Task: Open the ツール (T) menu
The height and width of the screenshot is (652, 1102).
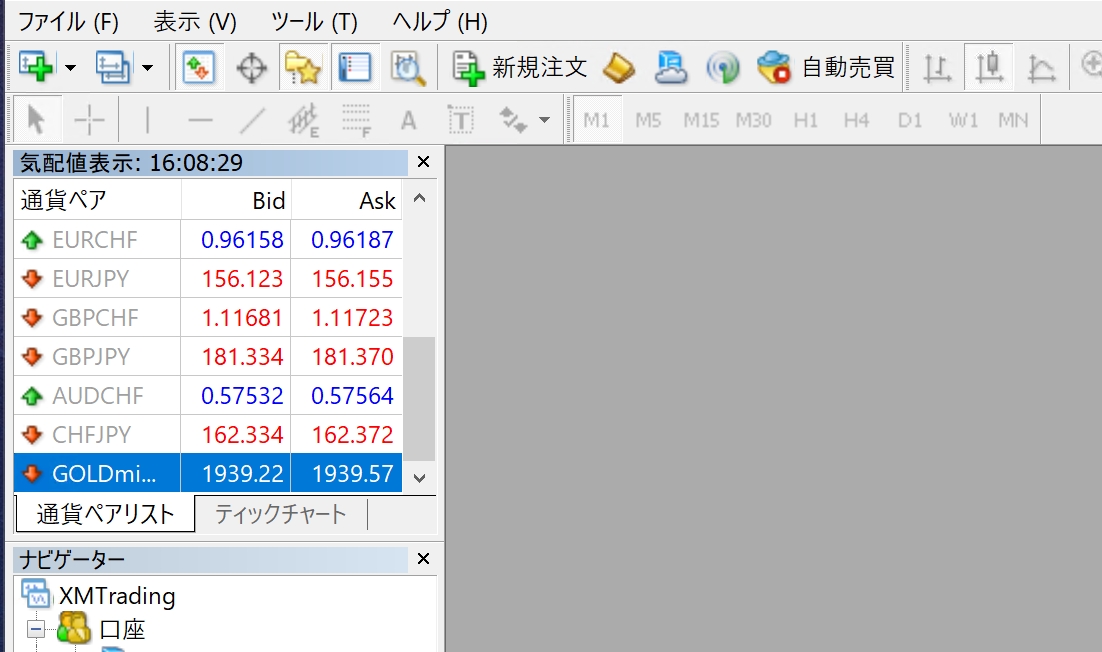Action: click(314, 22)
